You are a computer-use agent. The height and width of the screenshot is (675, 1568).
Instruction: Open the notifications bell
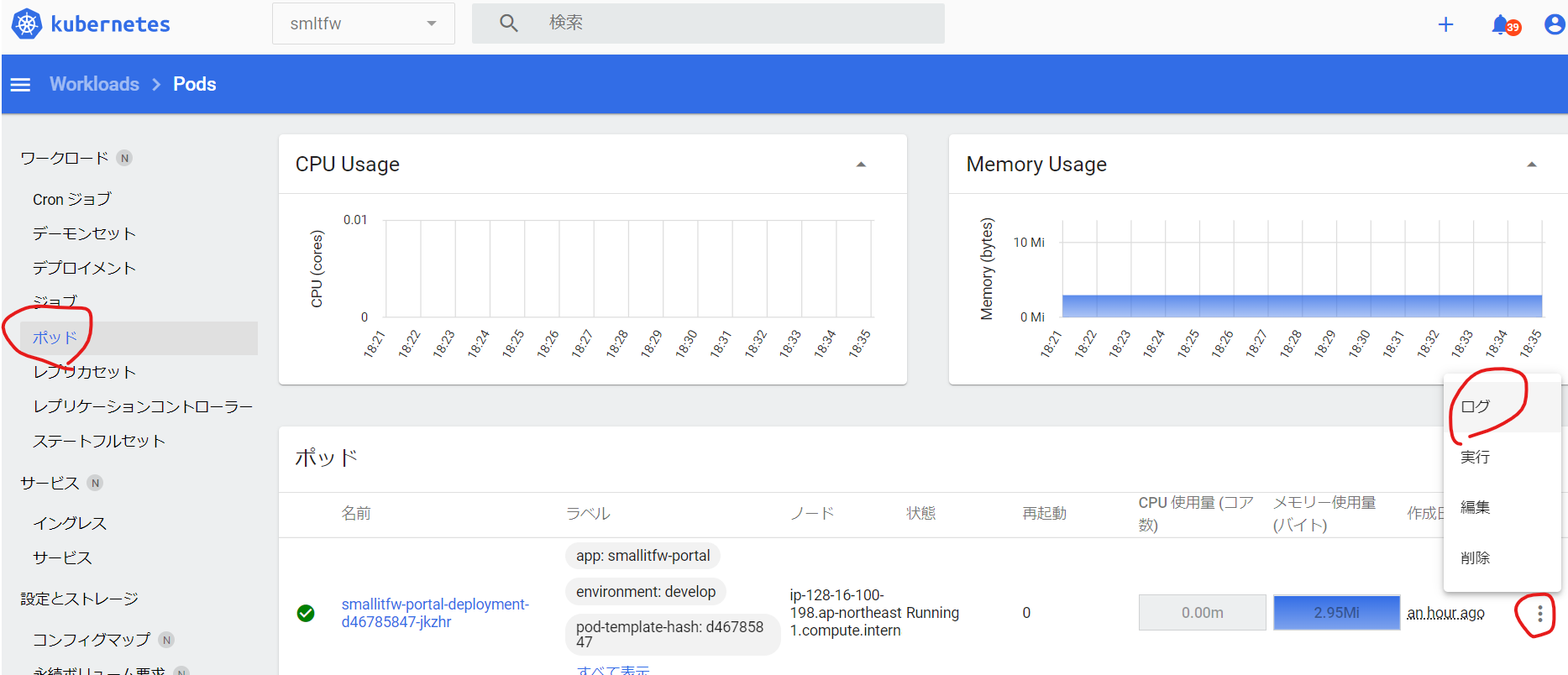click(x=1501, y=25)
